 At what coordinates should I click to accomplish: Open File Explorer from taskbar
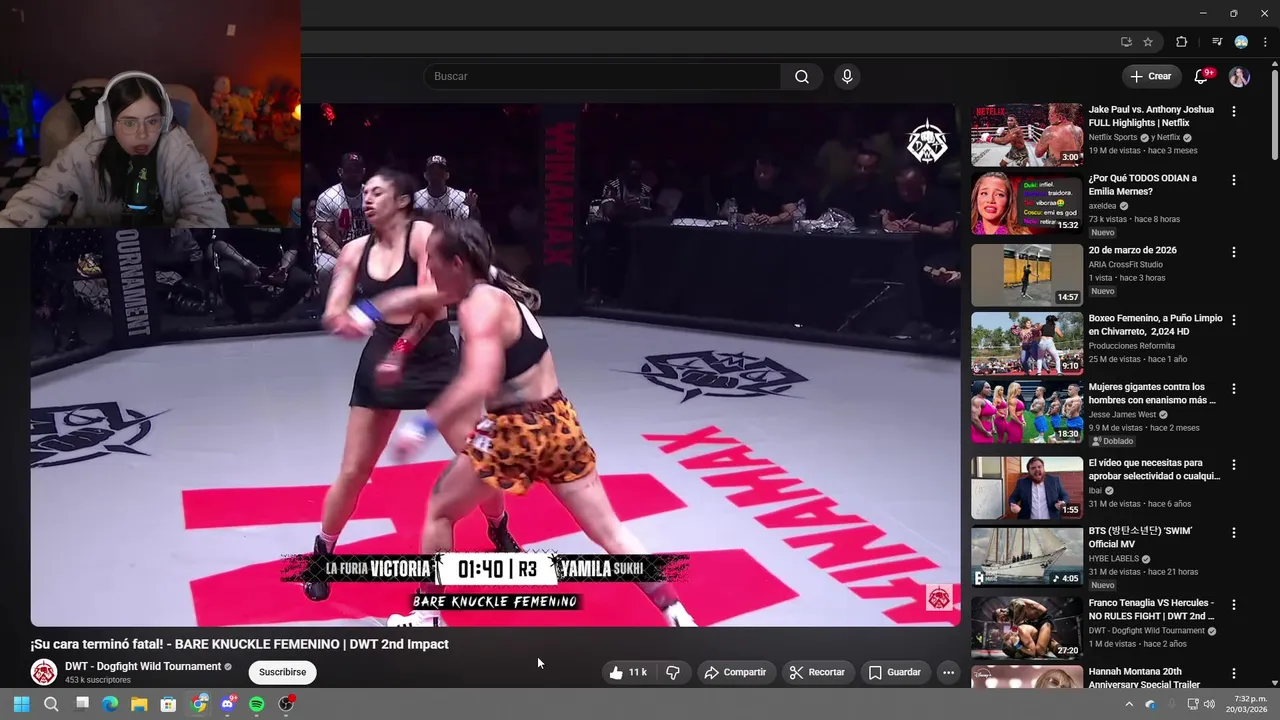pyautogui.click(x=139, y=704)
